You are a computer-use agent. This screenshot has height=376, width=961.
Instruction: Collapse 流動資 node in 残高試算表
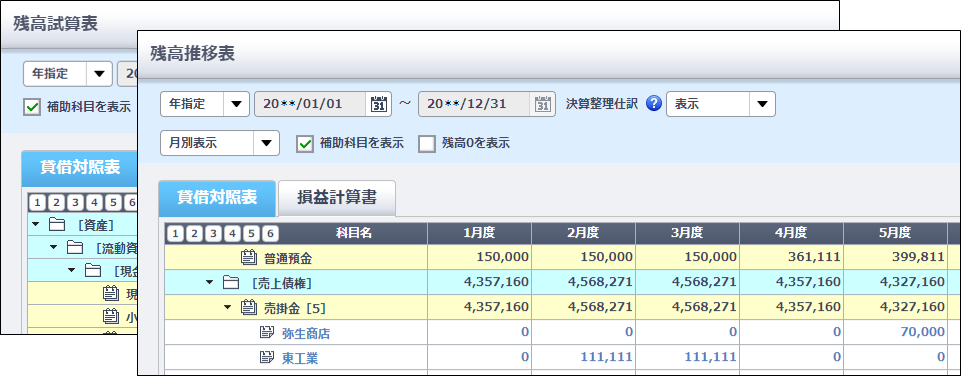53,247
